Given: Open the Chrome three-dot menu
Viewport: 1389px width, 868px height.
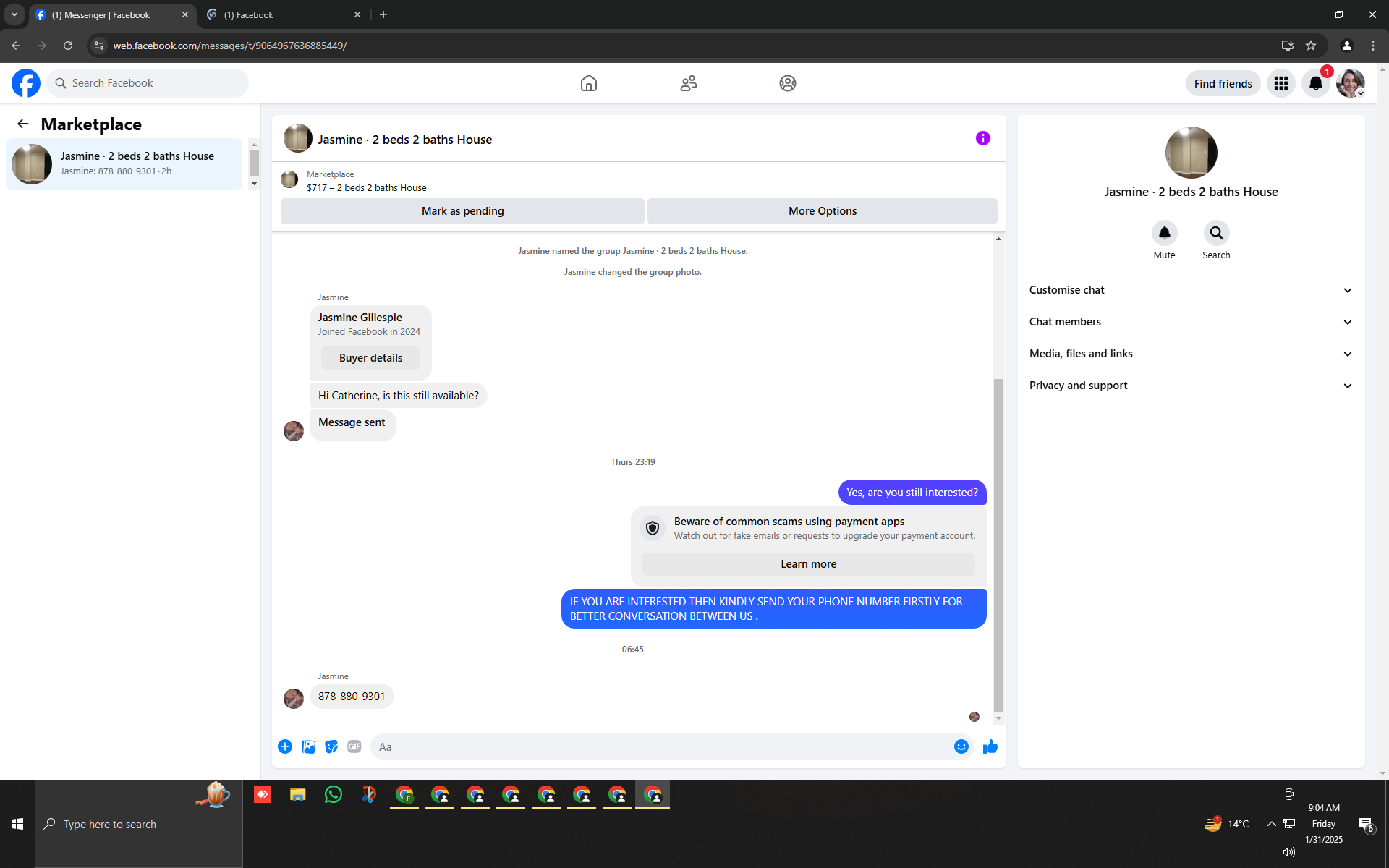Looking at the screenshot, I should click(1373, 46).
